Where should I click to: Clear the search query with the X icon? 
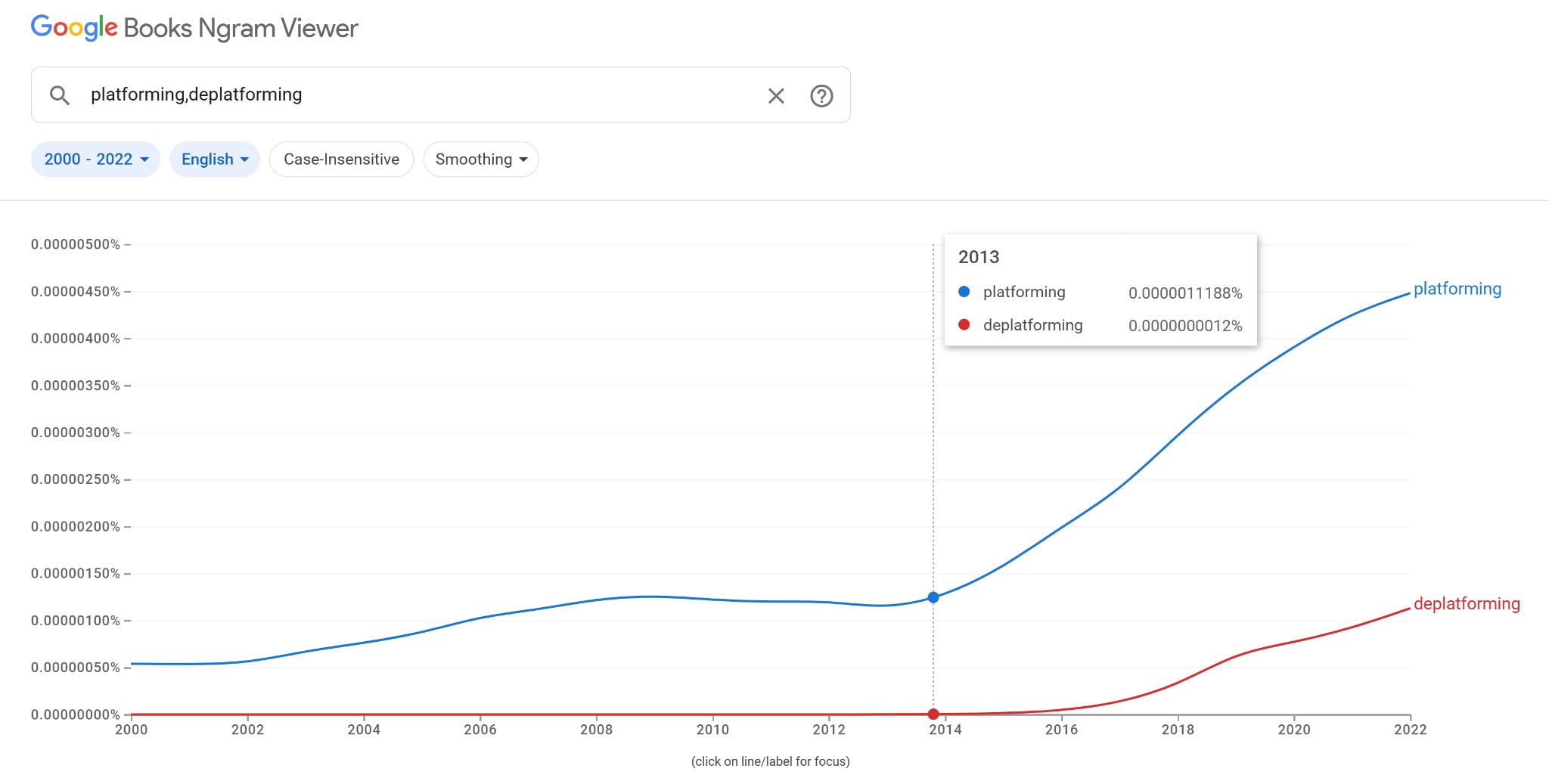776,96
